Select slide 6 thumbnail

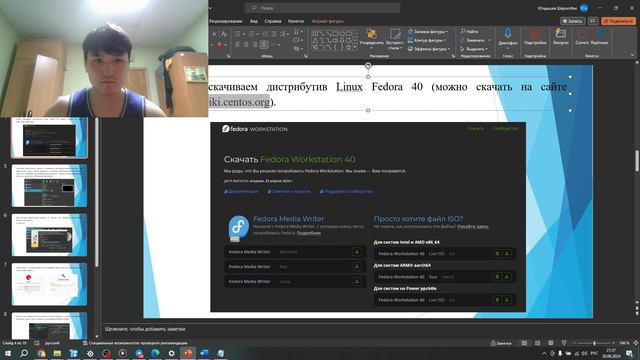click(49, 235)
